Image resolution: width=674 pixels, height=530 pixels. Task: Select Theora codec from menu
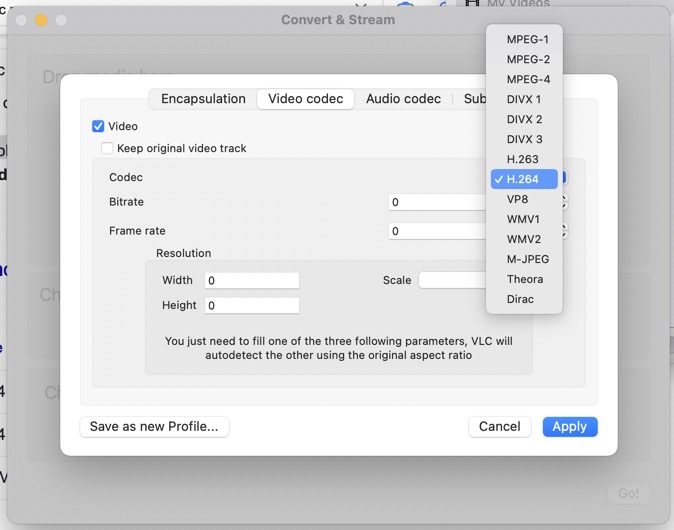(x=524, y=279)
